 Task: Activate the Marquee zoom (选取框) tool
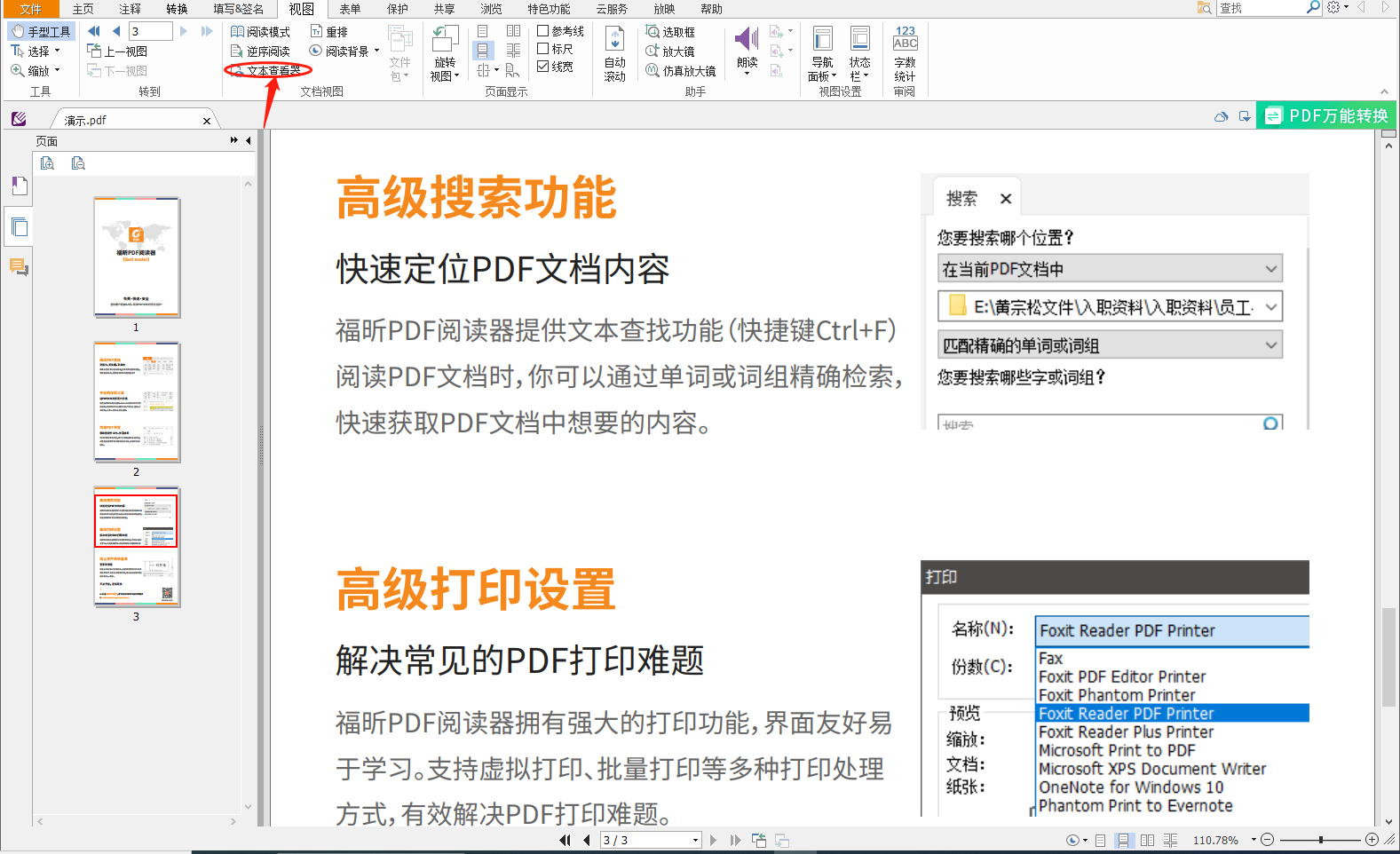pos(671,31)
